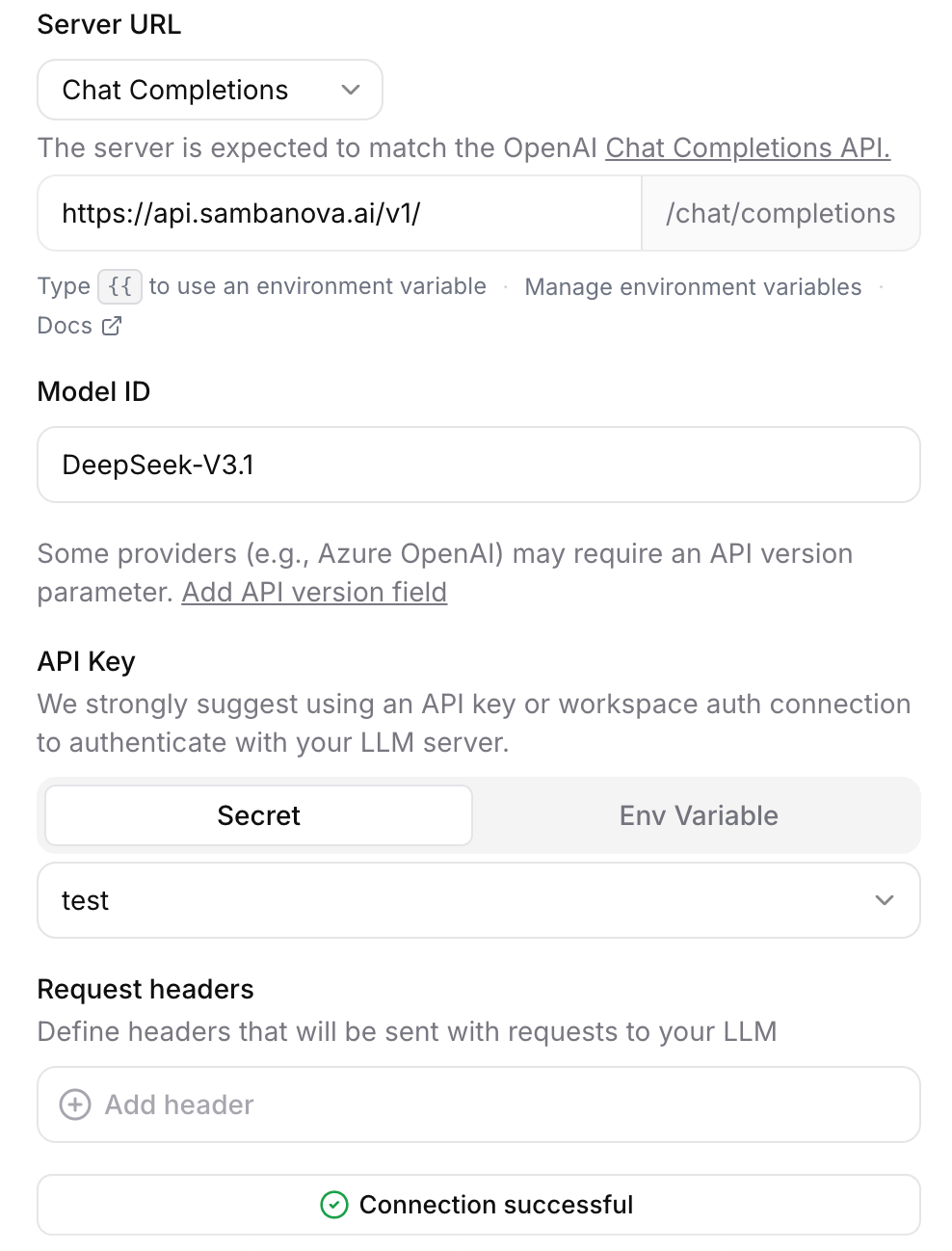This screenshot has height=1251, width=952.
Task: Click the Connection successful button
Action: click(x=479, y=1205)
